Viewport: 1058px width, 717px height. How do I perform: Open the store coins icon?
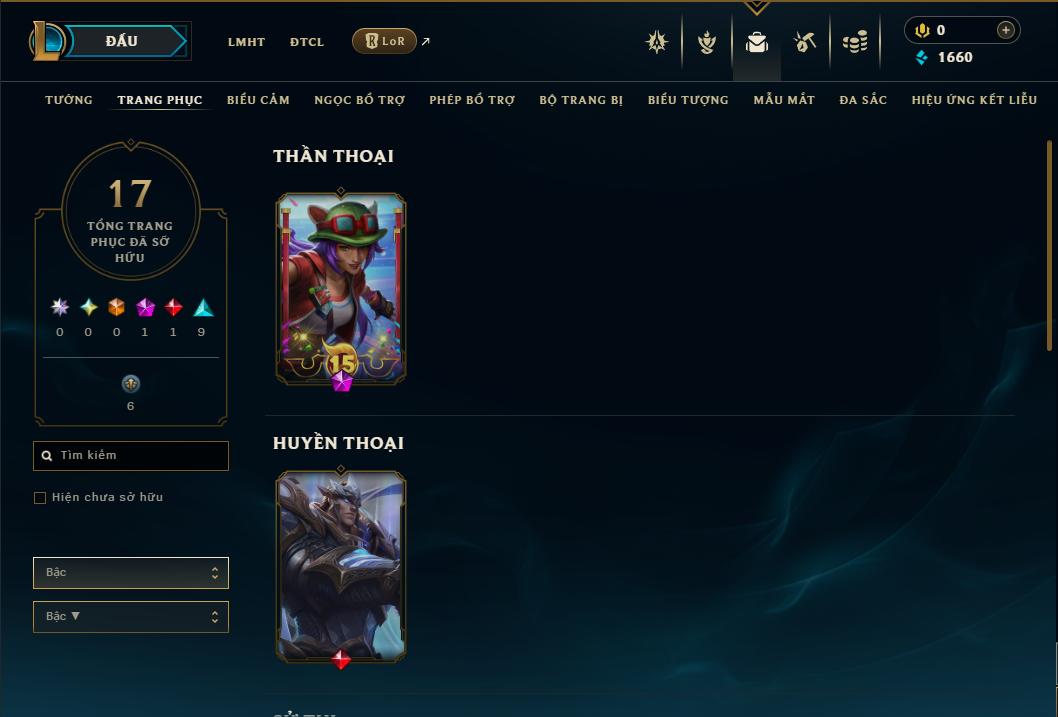pos(855,42)
